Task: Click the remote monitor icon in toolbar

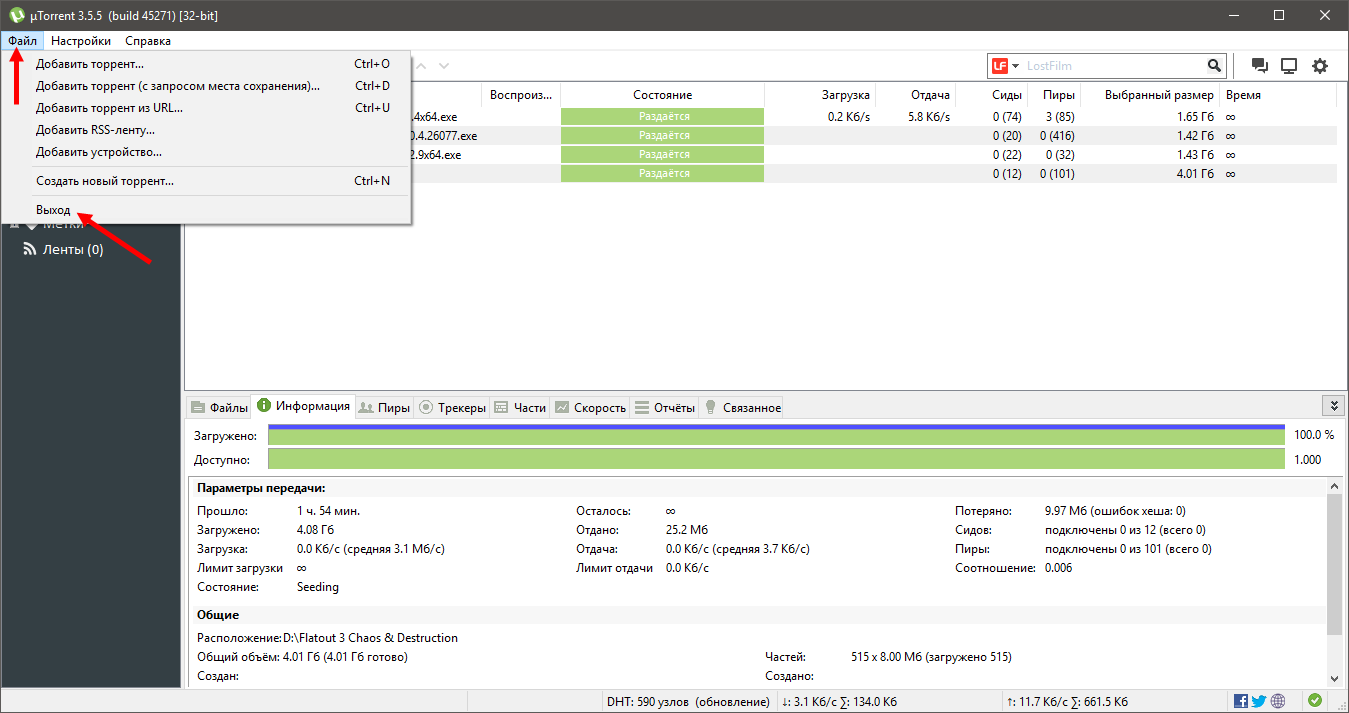Action: coord(1289,66)
